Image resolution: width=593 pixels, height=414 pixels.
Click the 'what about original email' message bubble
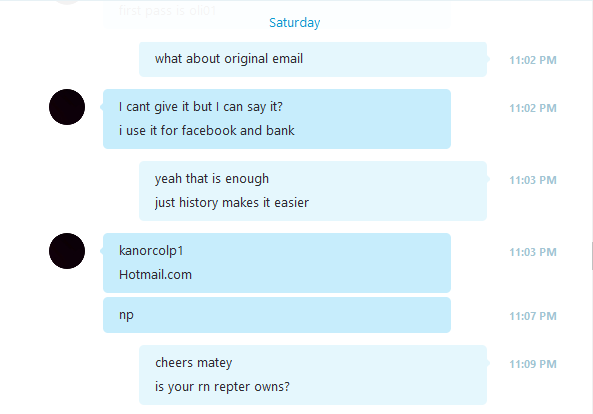(313, 59)
